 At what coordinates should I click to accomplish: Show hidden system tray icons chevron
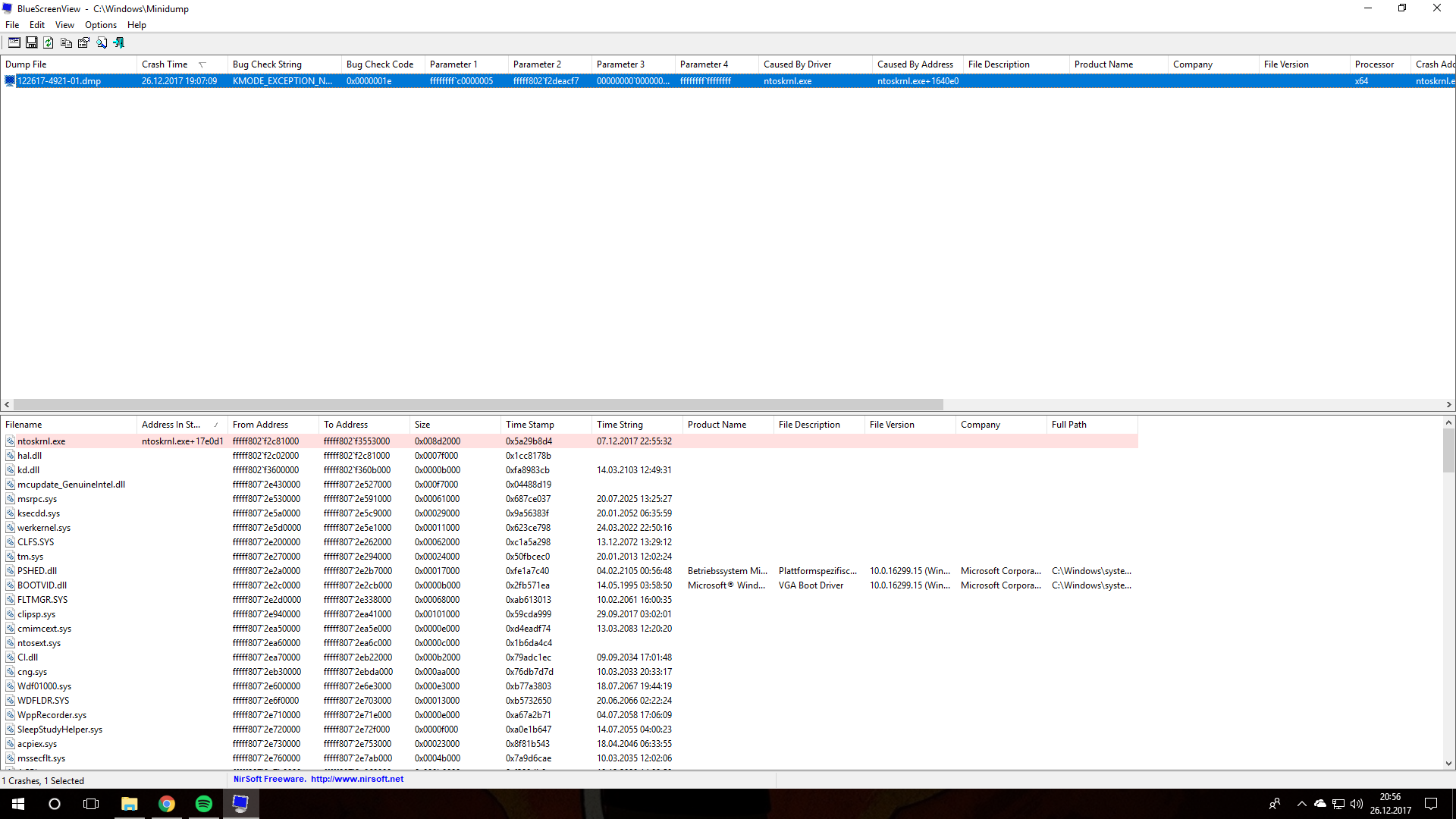(1301, 804)
